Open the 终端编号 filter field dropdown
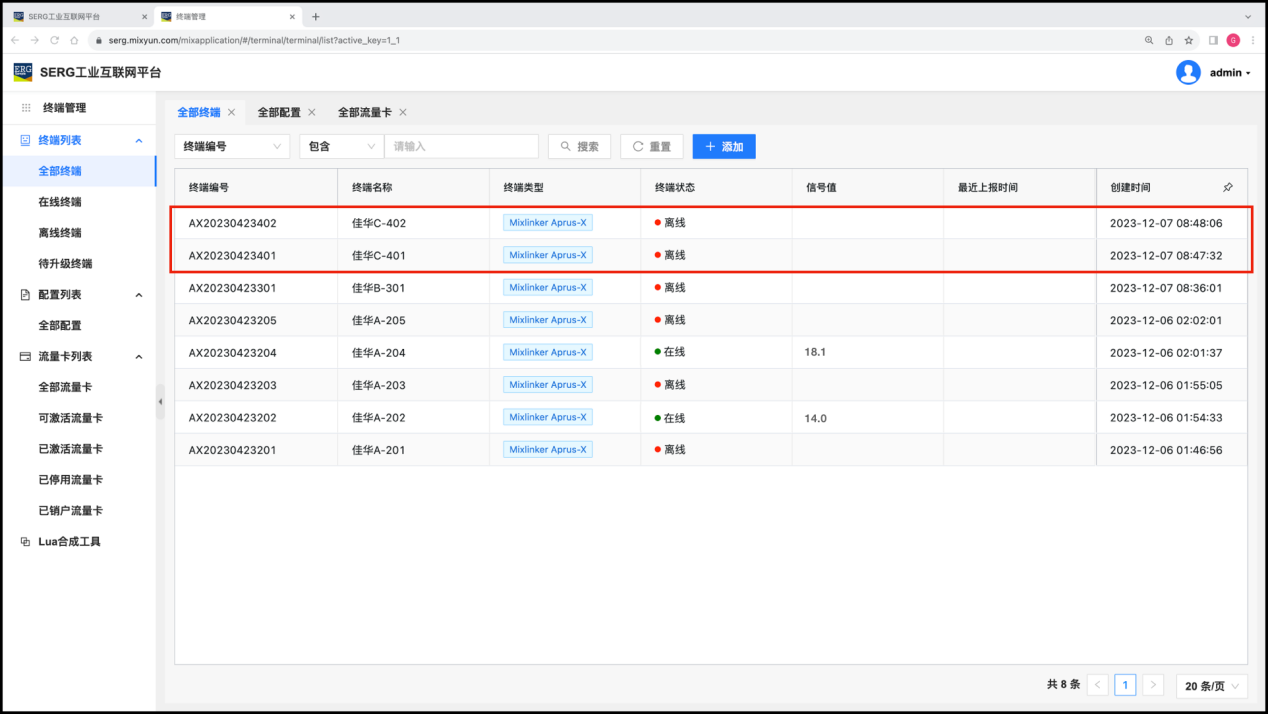The height and width of the screenshot is (714, 1268). point(232,146)
